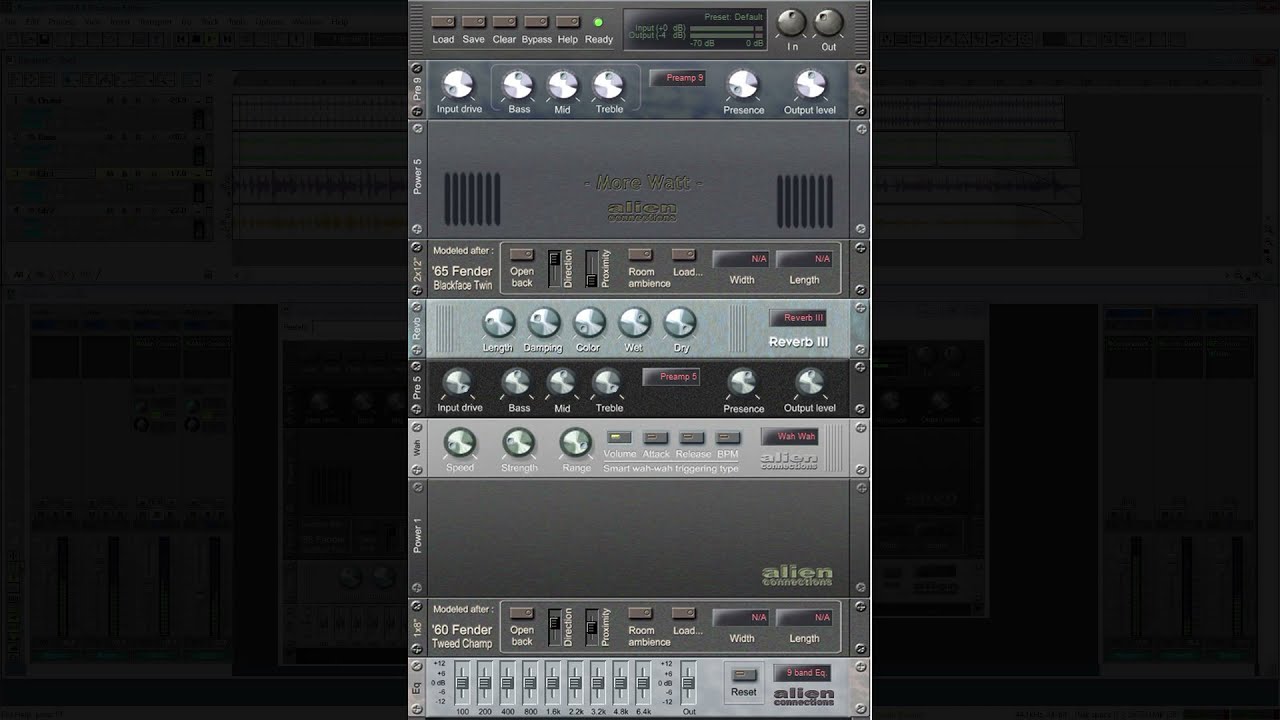Select Attack wah-wah triggering type

(656, 437)
